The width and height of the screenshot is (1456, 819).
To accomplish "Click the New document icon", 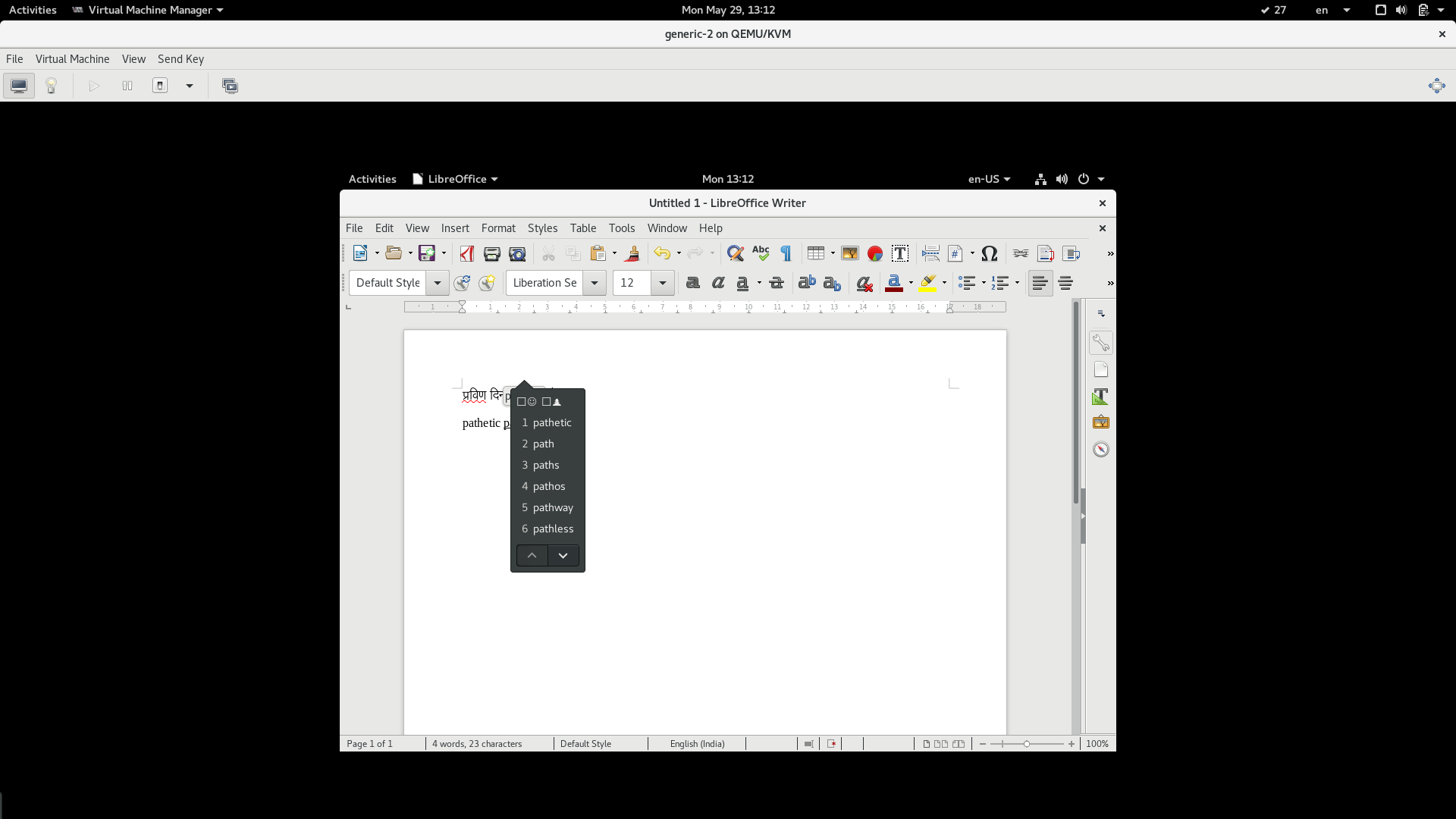I will pos(360,253).
